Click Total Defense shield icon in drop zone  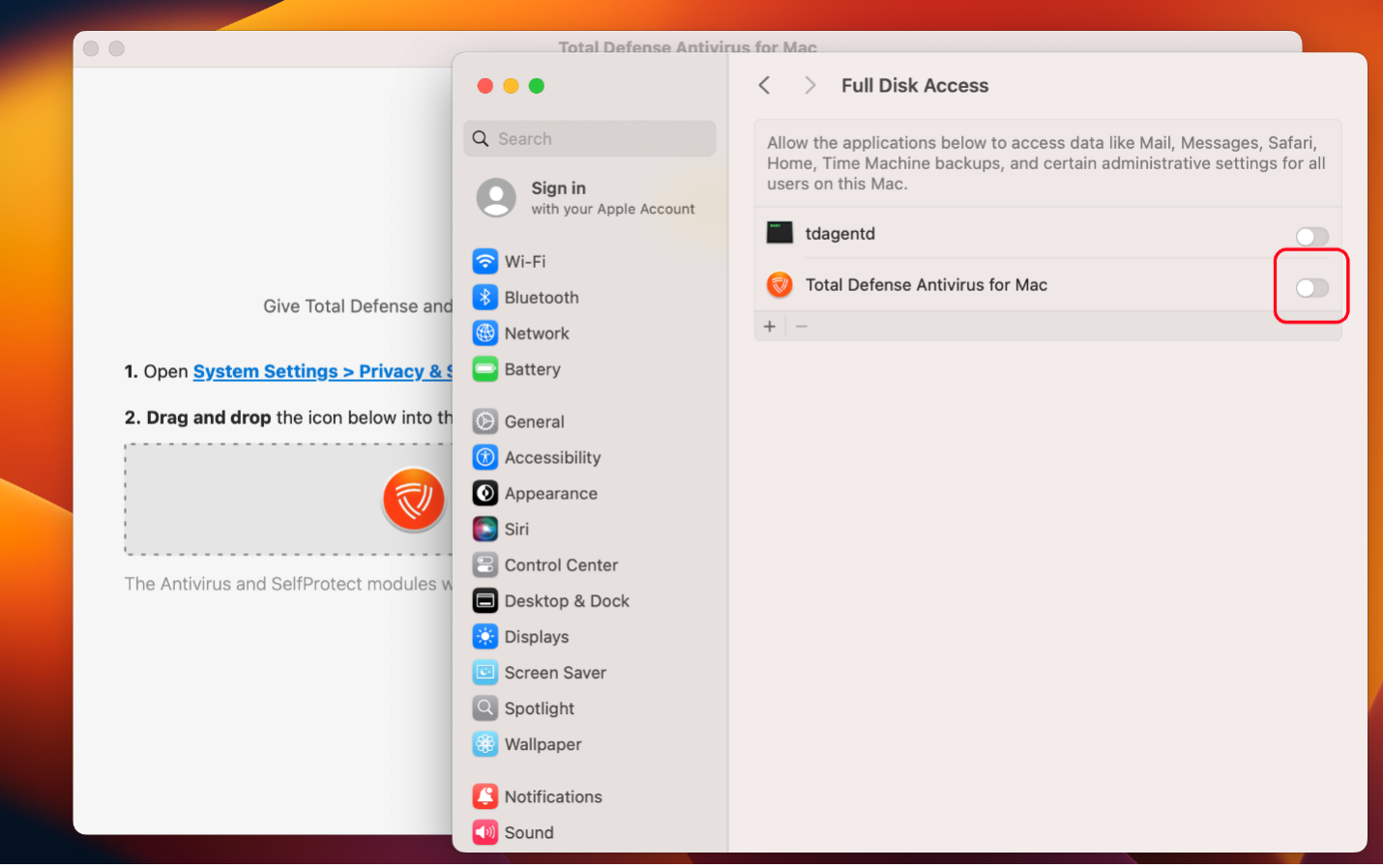coord(414,499)
